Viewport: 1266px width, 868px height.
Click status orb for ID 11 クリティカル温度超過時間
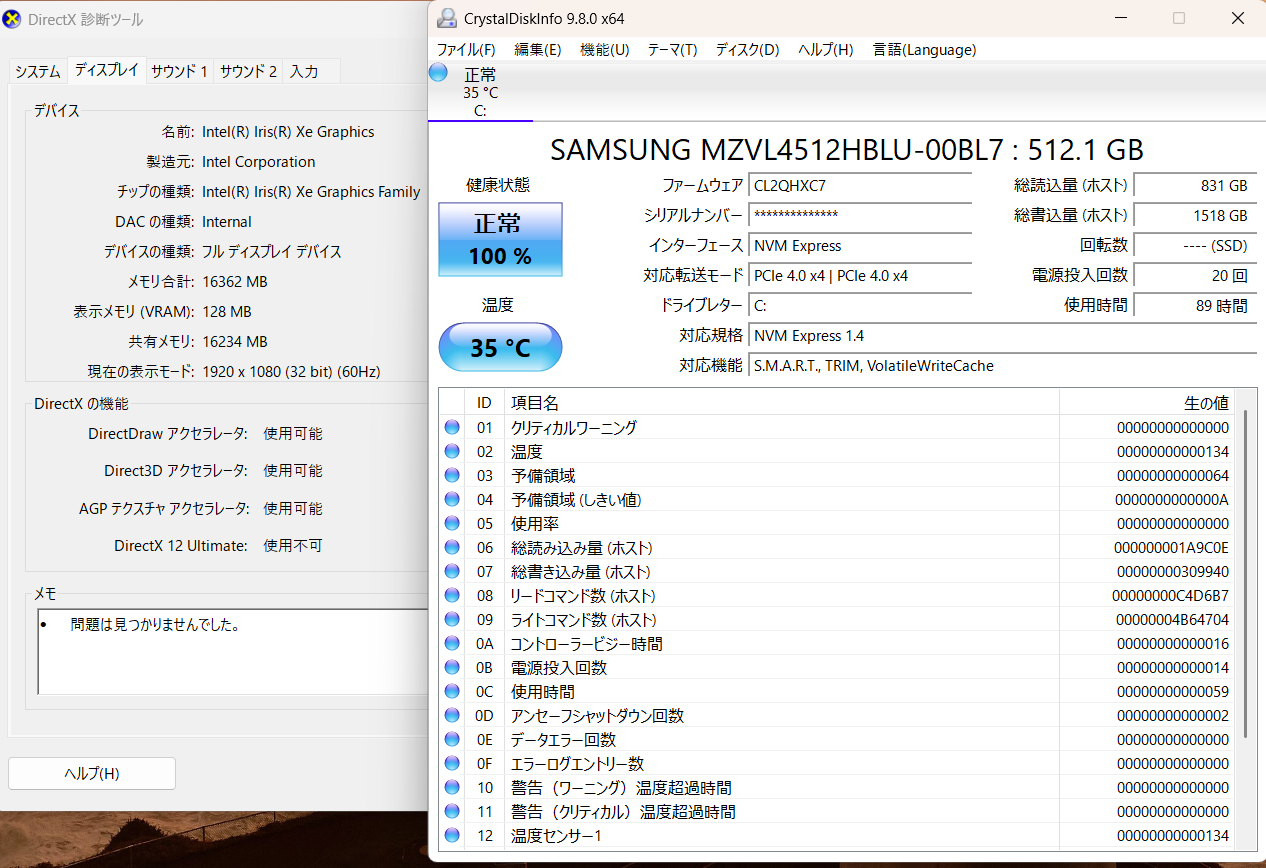tap(452, 811)
